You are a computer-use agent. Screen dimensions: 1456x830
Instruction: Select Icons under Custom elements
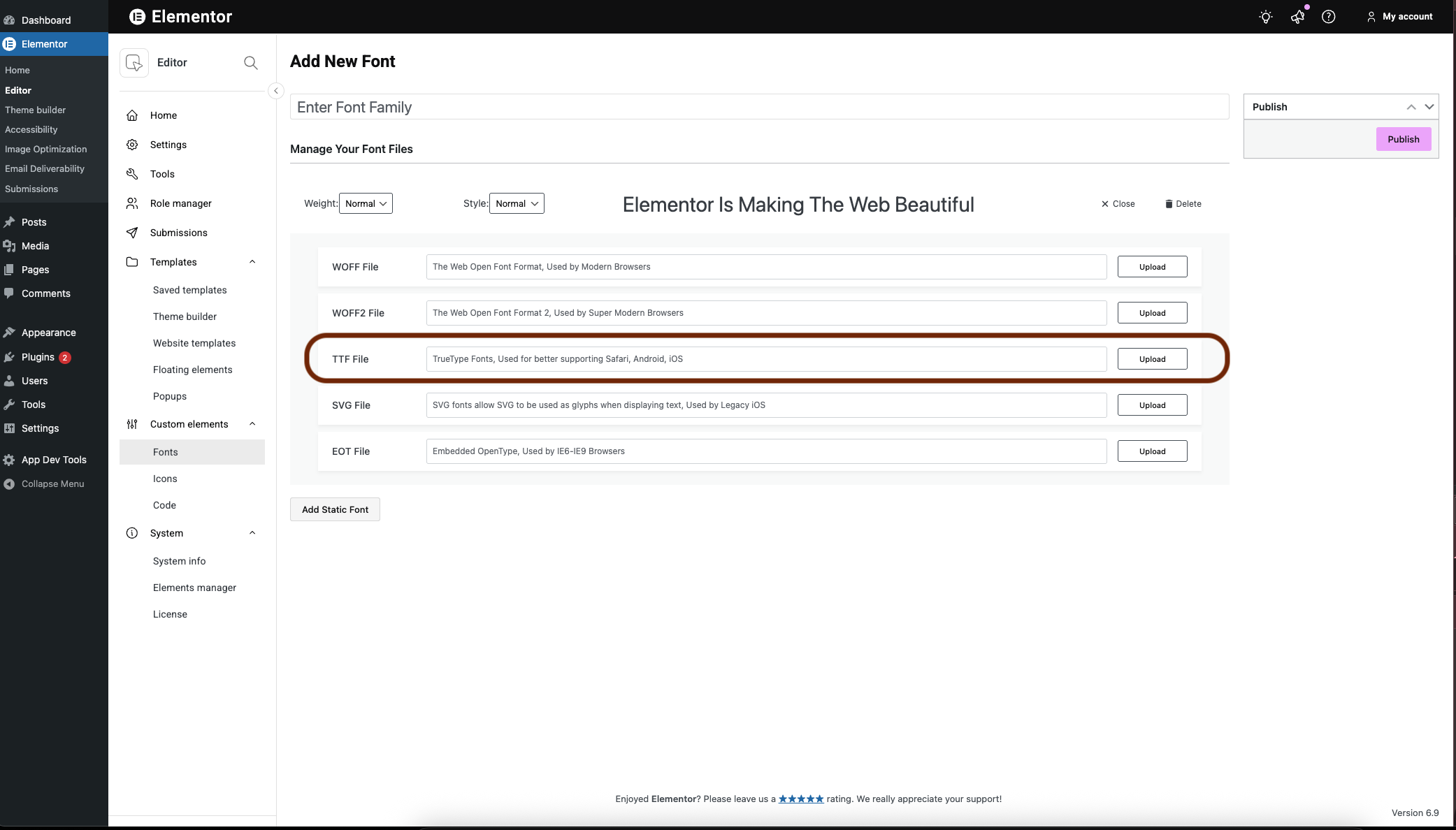(165, 479)
